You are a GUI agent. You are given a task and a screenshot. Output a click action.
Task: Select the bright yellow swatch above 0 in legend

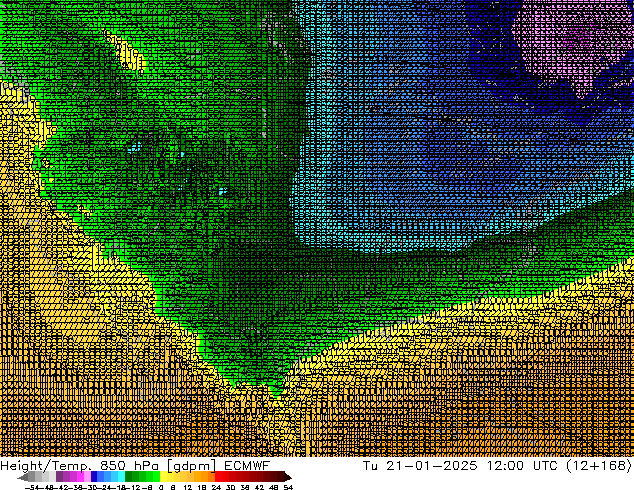[163, 476]
